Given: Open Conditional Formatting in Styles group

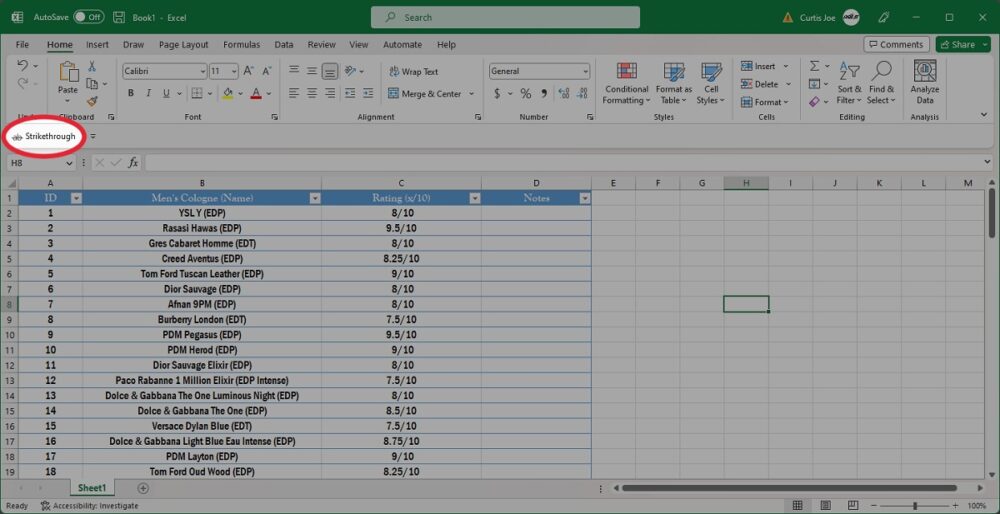Looking at the screenshot, I should tap(626, 82).
